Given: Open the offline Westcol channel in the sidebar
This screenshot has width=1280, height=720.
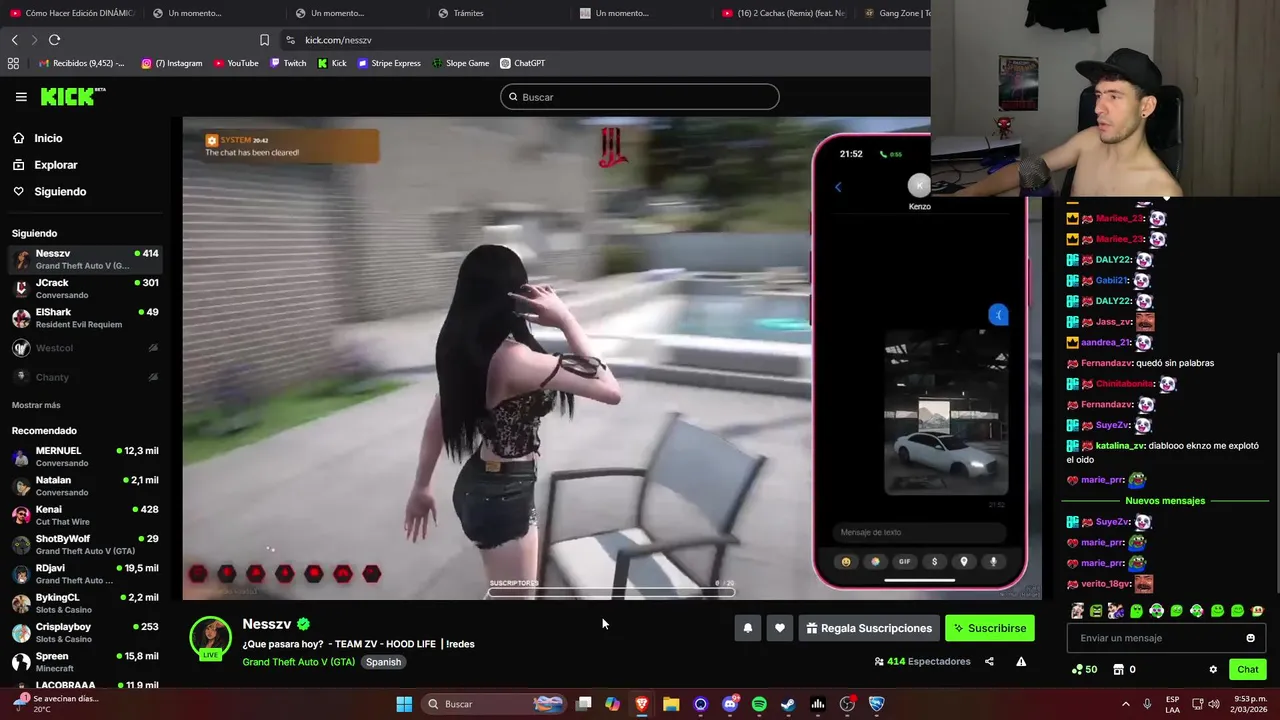Looking at the screenshot, I should tap(85, 348).
